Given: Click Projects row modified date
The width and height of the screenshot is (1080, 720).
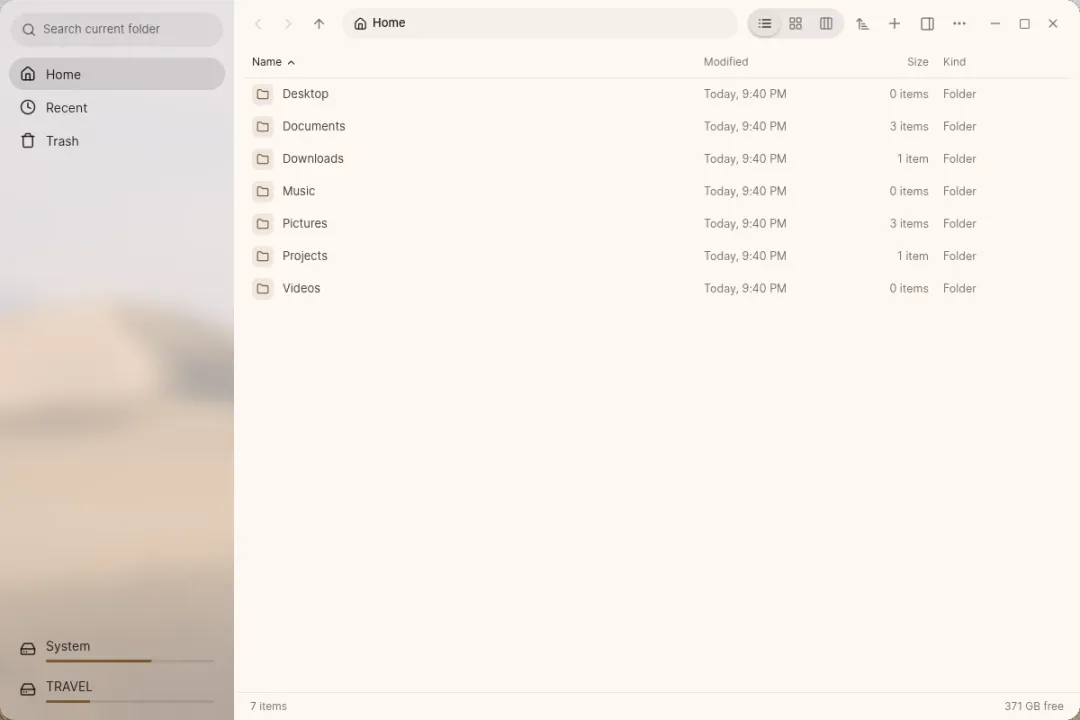Looking at the screenshot, I should pos(745,256).
